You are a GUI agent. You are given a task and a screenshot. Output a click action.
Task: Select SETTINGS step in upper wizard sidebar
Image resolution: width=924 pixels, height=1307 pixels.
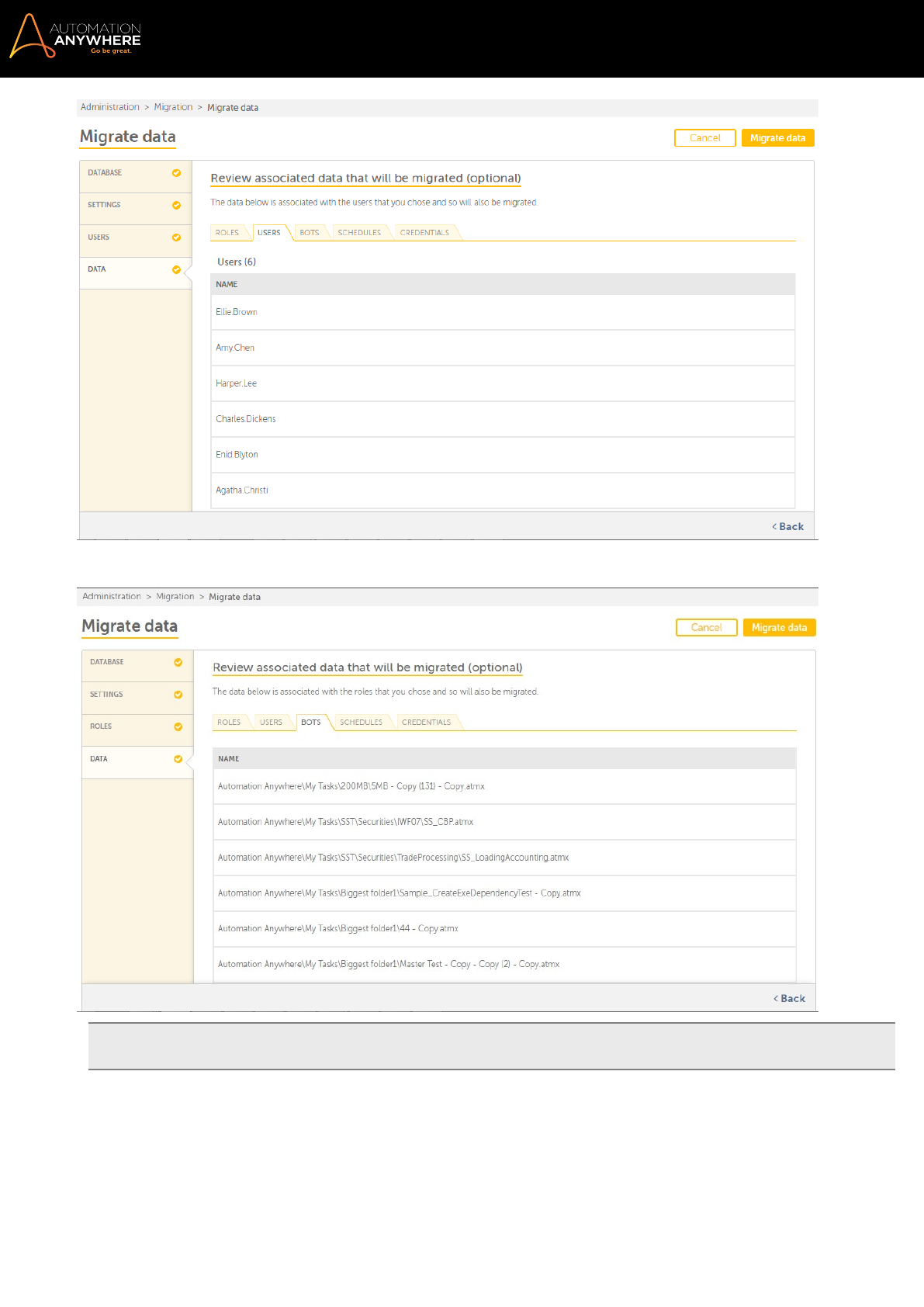pos(136,210)
